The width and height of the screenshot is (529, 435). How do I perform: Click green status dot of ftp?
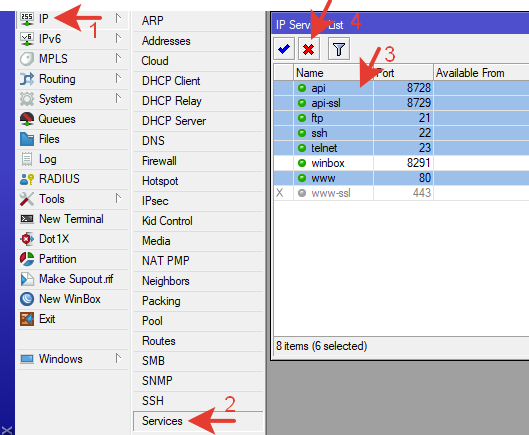pyautogui.click(x=302, y=118)
